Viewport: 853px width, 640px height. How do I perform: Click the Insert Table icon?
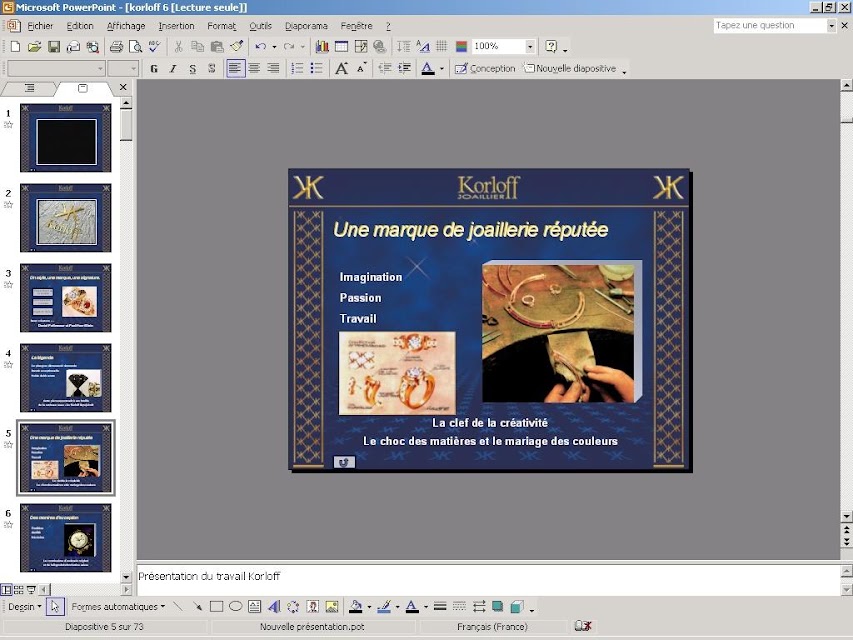[x=342, y=47]
